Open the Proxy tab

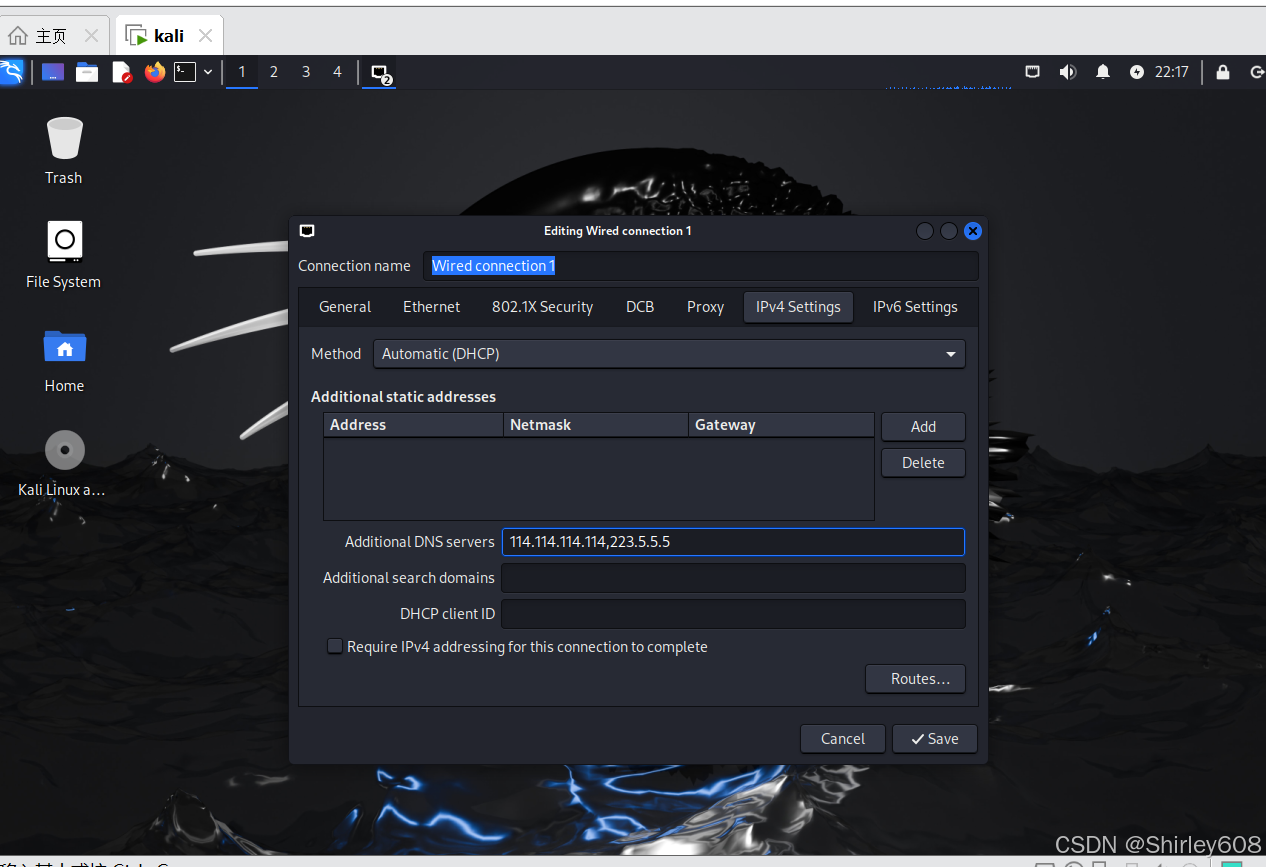click(x=705, y=307)
